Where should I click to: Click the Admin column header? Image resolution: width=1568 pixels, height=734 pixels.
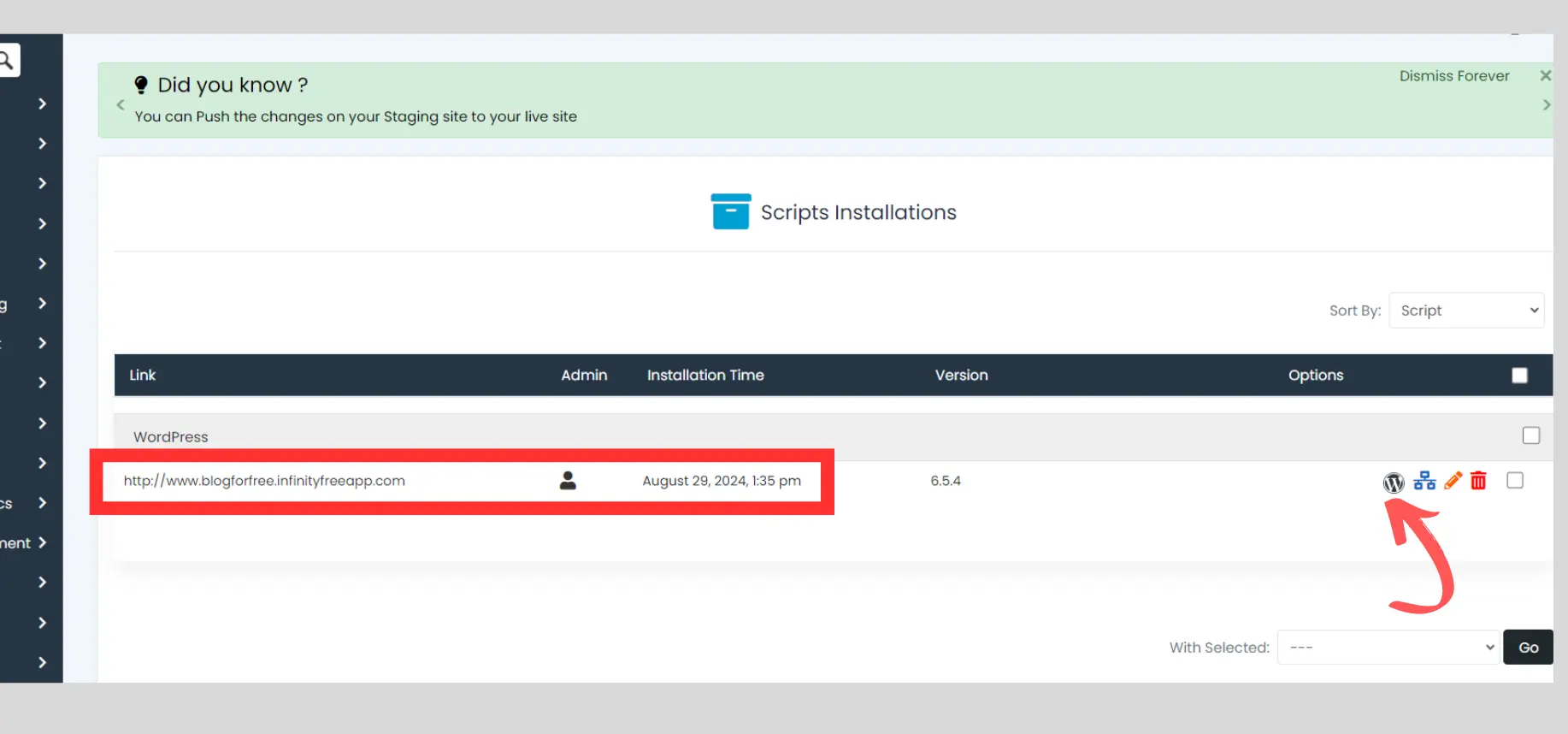pos(584,375)
